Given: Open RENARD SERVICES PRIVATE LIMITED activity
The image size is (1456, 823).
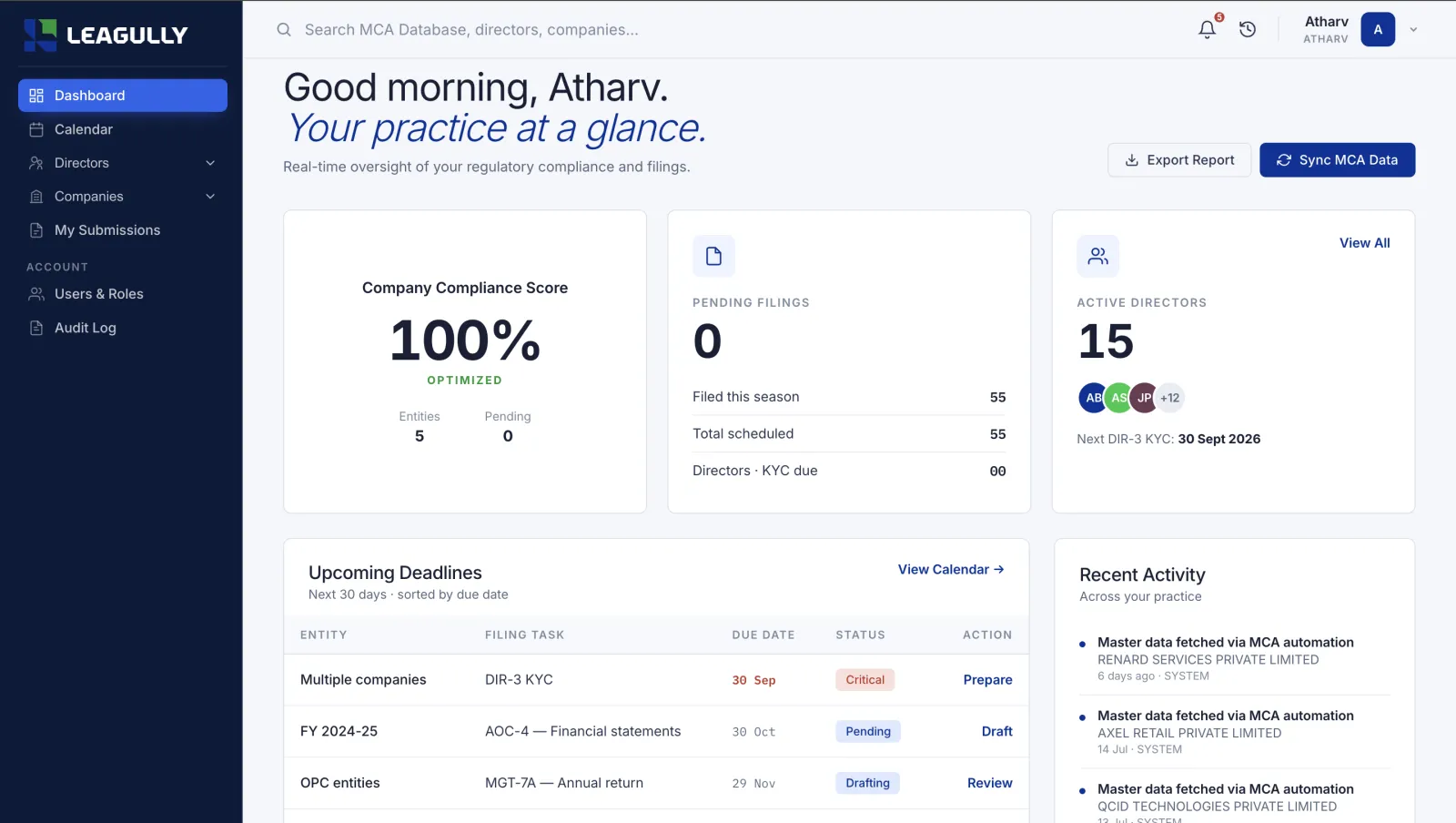Looking at the screenshot, I should click(x=1235, y=659).
